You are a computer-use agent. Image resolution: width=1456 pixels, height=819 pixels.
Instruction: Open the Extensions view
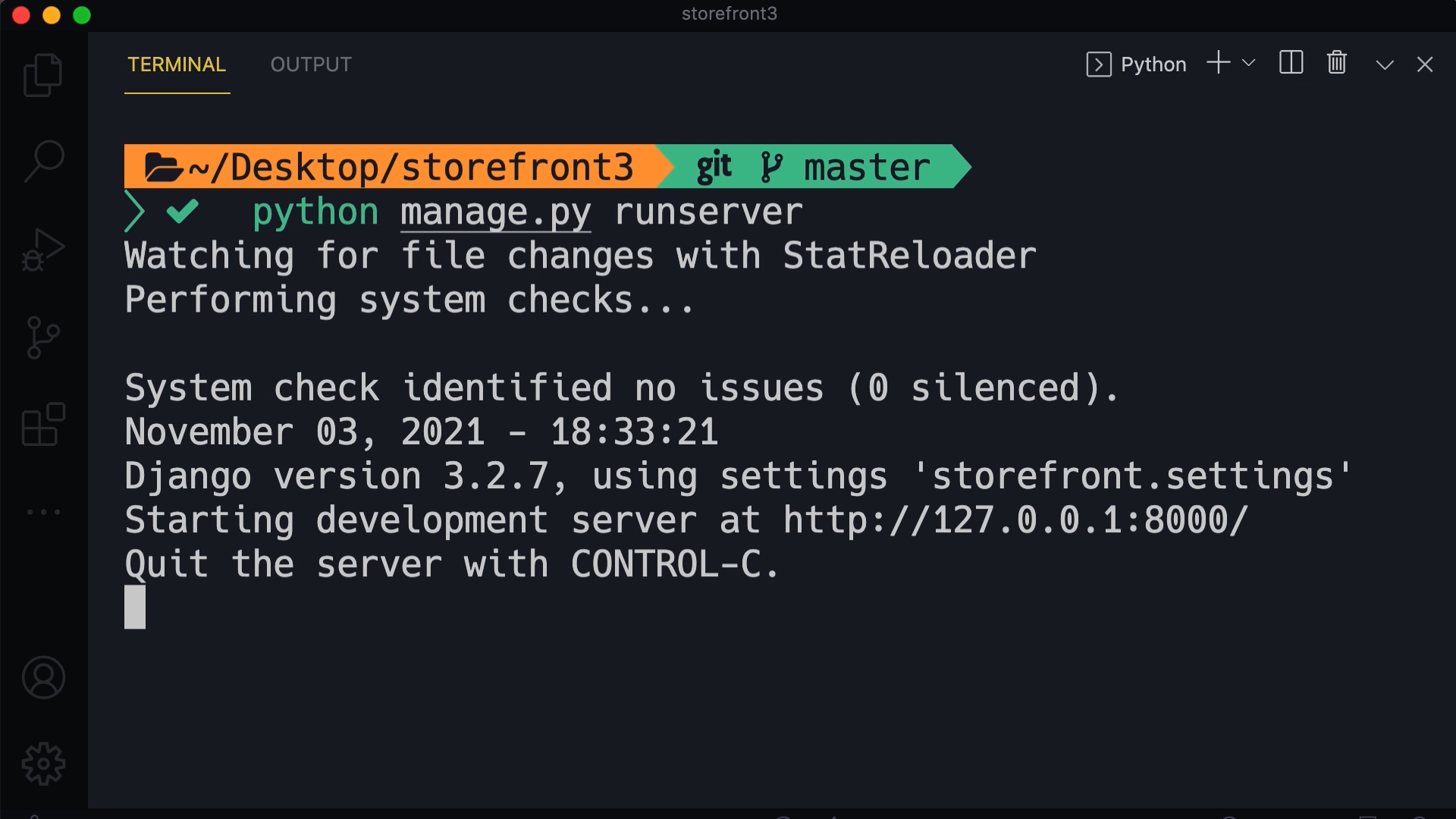pos(43,425)
